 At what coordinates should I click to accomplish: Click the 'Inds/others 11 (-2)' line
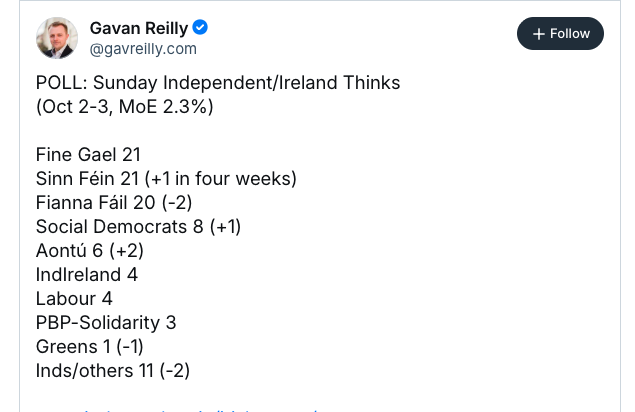[x=112, y=371]
